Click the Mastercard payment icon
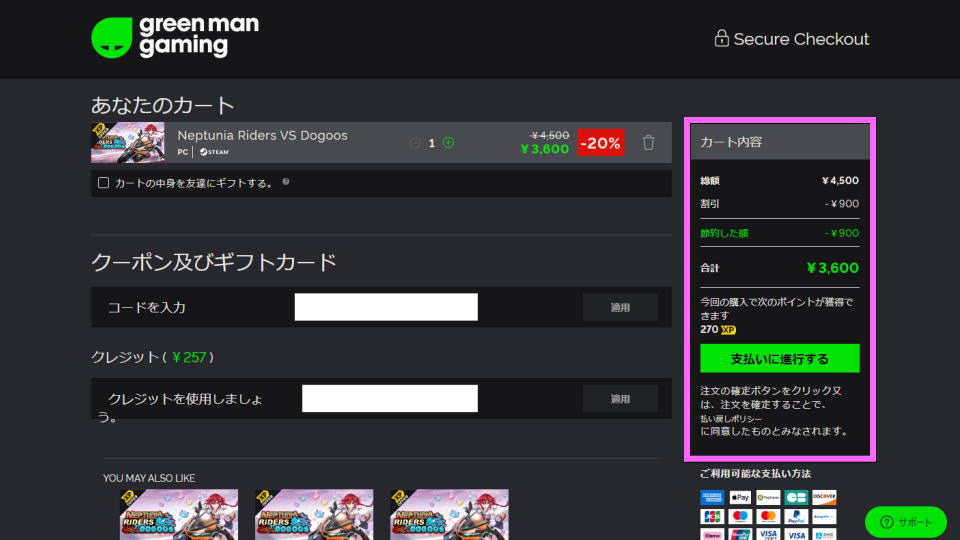 (x=768, y=517)
